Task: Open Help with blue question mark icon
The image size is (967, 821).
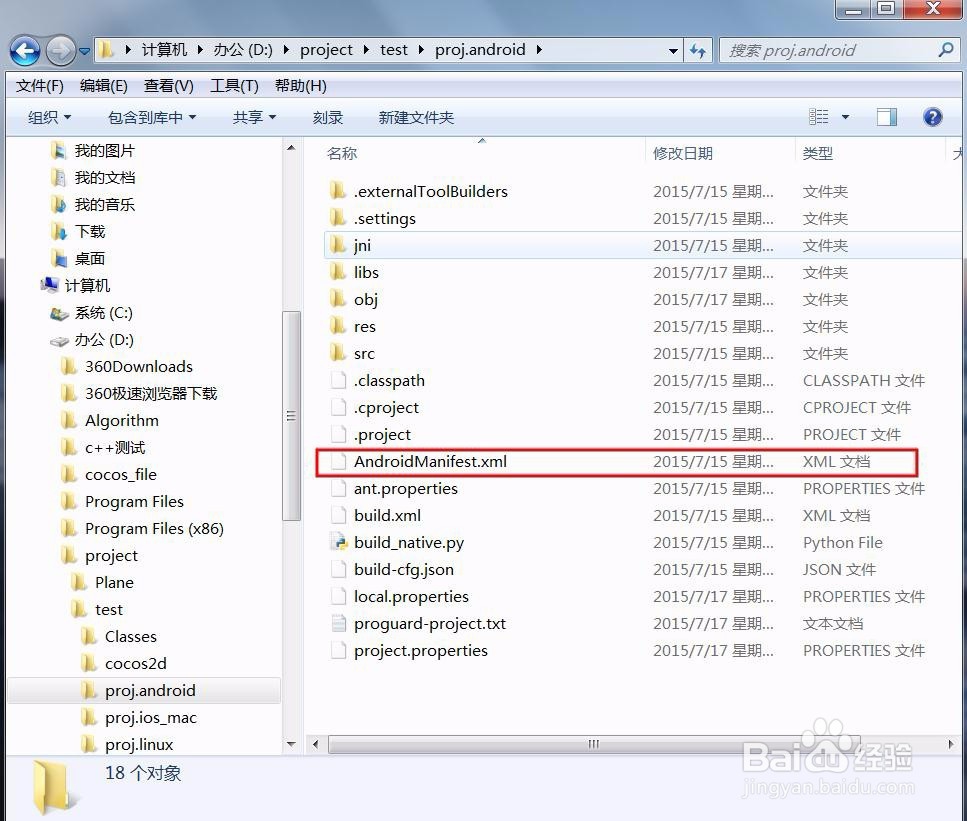Action: coord(932,117)
